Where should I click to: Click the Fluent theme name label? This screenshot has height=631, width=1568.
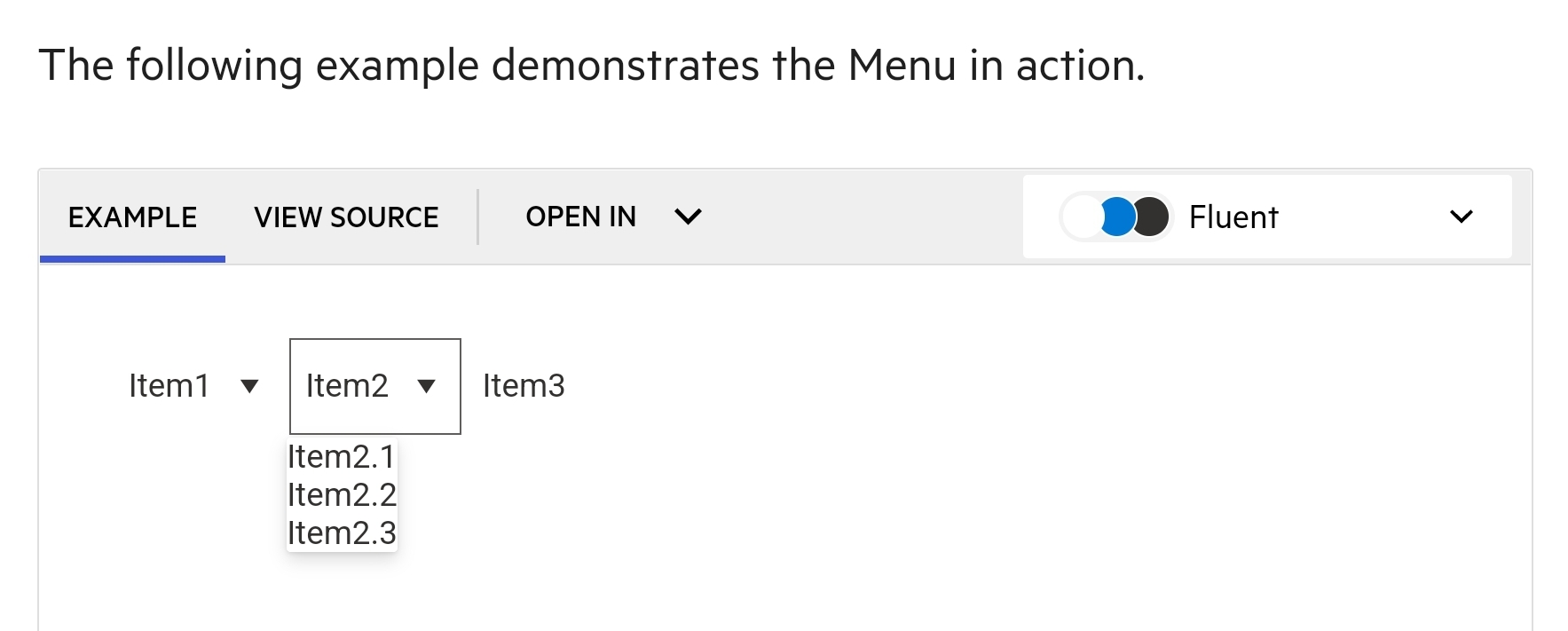tap(1233, 217)
